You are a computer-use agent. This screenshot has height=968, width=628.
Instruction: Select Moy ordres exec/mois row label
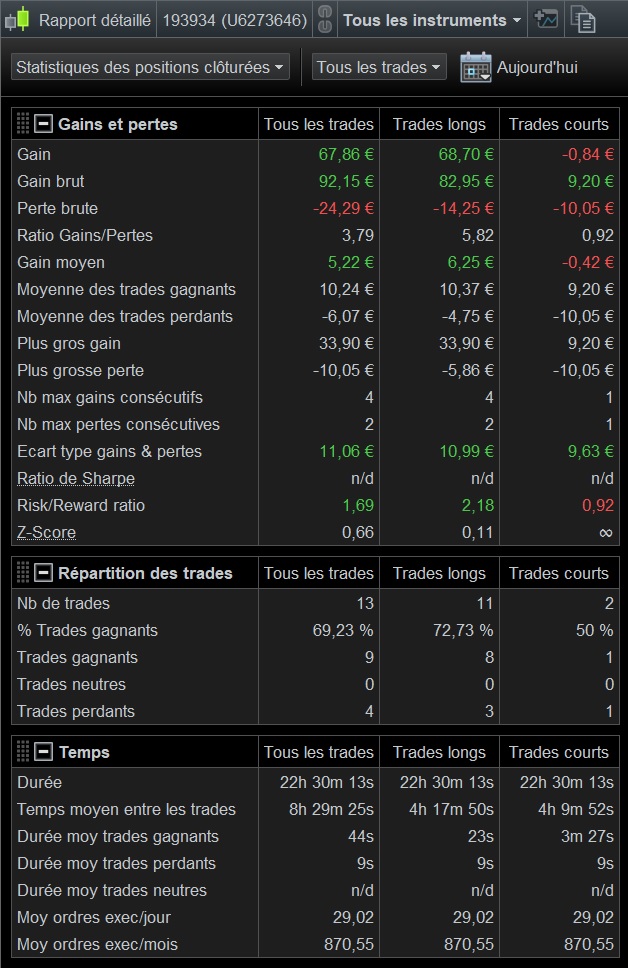tap(97, 945)
